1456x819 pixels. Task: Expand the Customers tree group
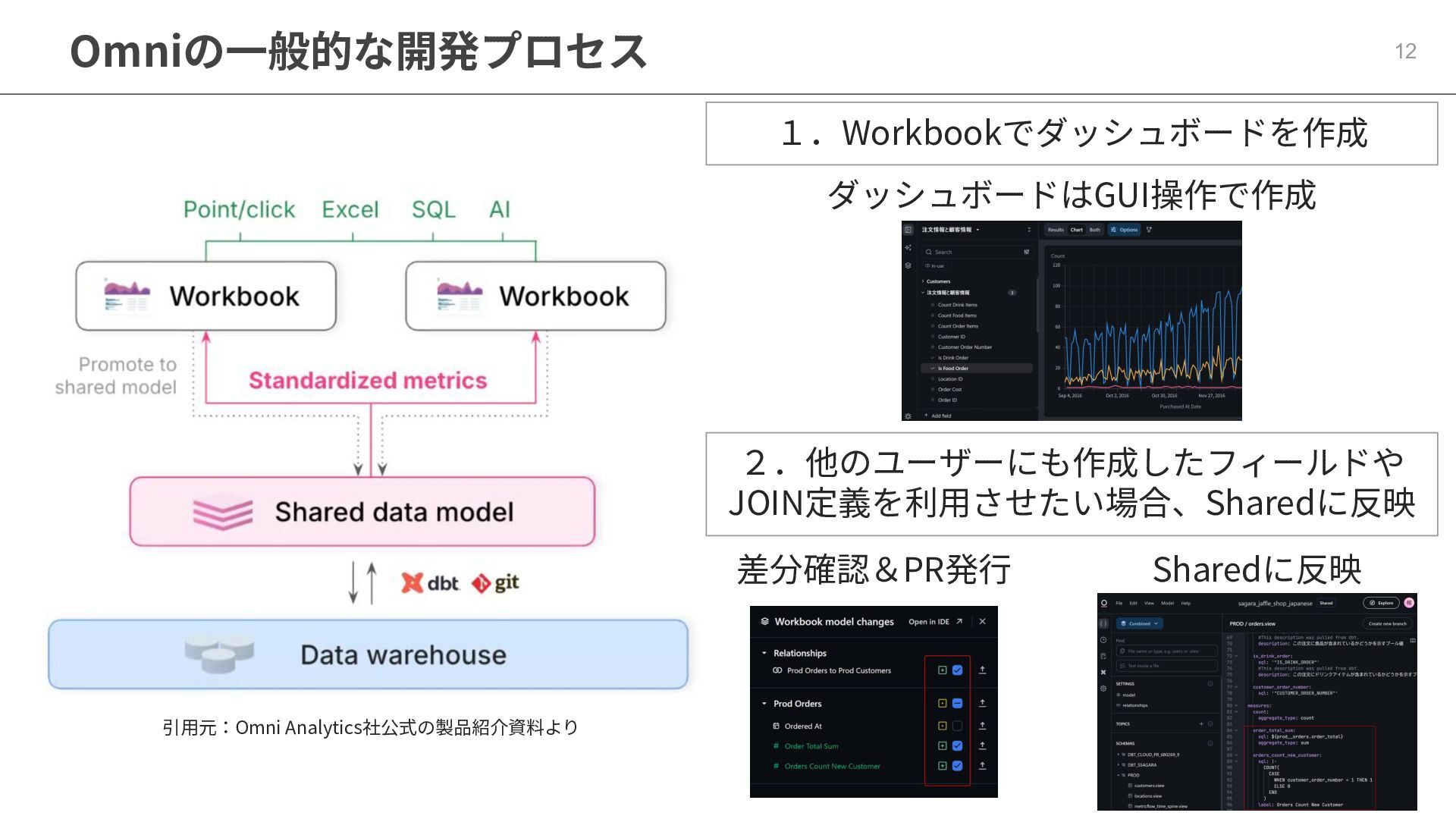click(x=923, y=281)
